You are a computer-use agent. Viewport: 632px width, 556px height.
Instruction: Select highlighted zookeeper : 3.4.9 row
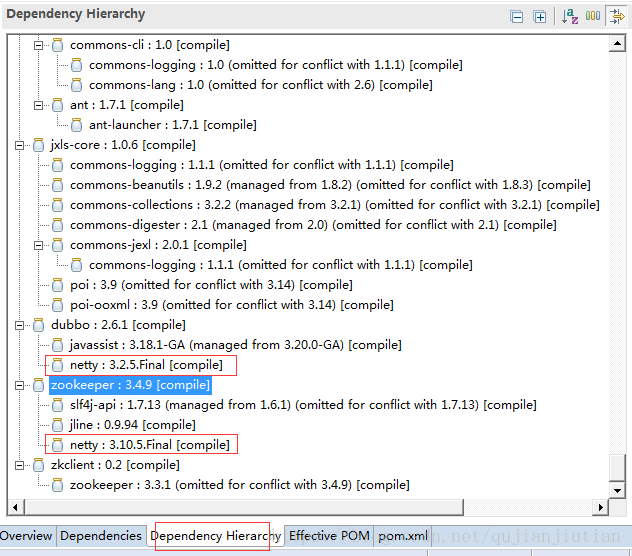(x=130, y=385)
